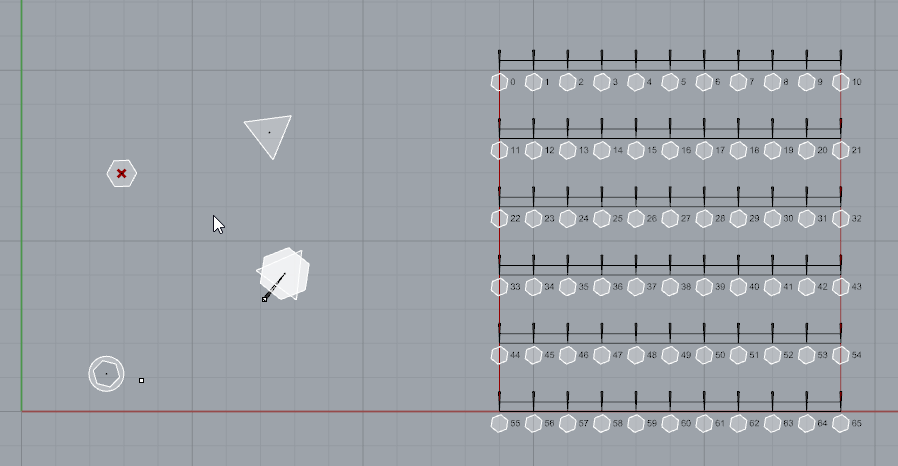This screenshot has height=466, width=898.
Task: Select the polygon labeled 27
Action: pos(670,218)
